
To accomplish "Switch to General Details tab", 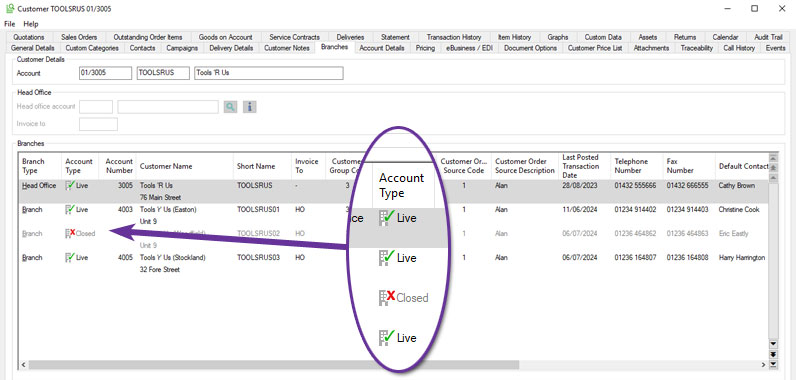I will pos(32,48).
